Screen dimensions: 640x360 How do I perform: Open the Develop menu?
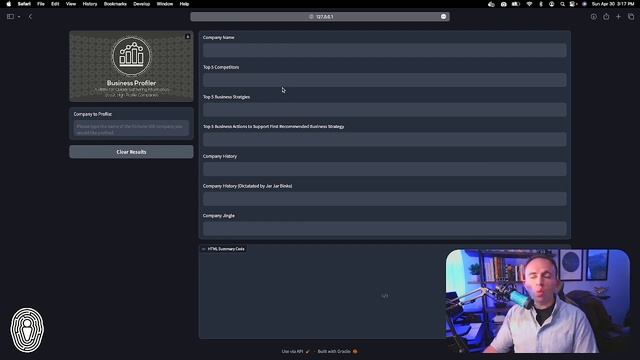tap(142, 4)
